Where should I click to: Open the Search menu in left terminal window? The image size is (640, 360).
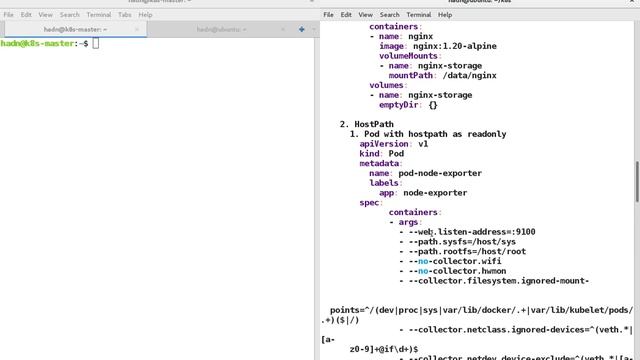point(70,15)
